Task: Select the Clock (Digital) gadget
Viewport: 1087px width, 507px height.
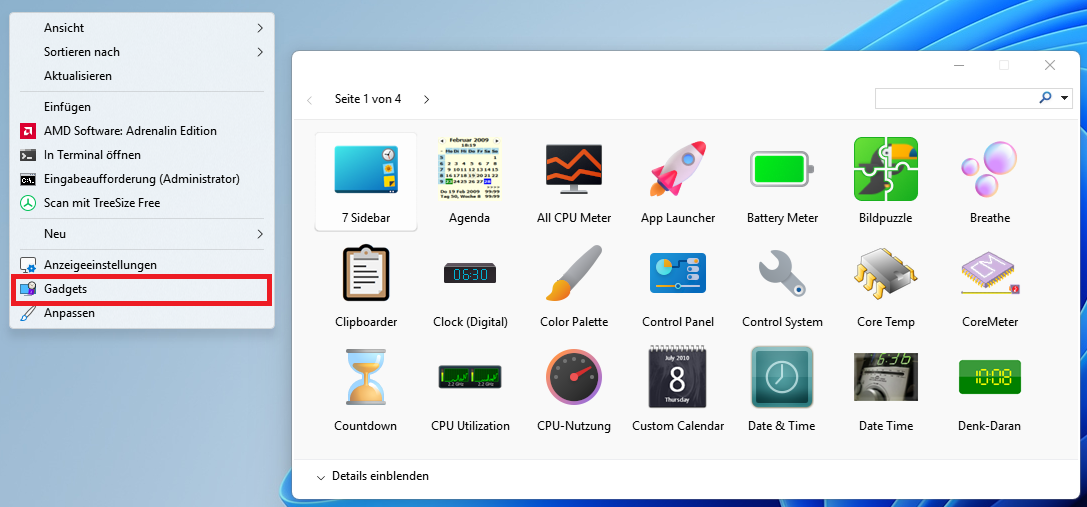Action: [x=469, y=274]
